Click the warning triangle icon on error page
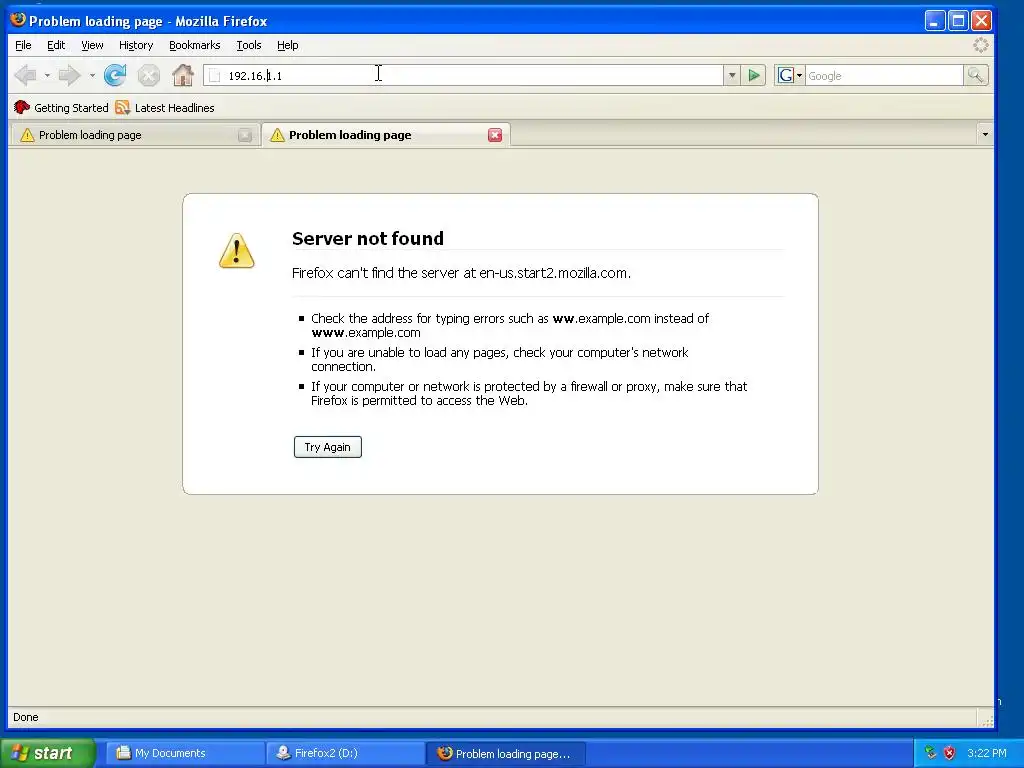This screenshot has height=768, width=1024. point(236,251)
